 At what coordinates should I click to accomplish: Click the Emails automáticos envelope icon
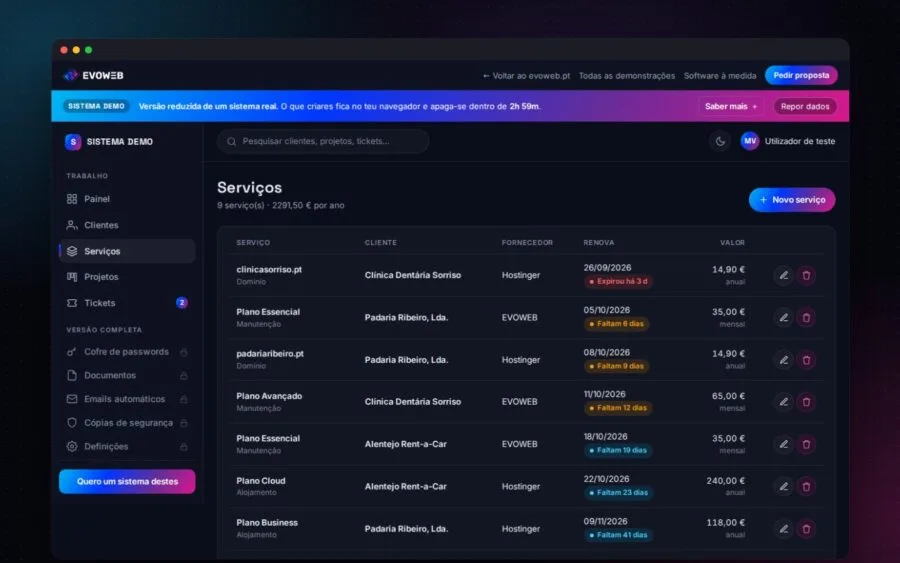click(x=72, y=399)
